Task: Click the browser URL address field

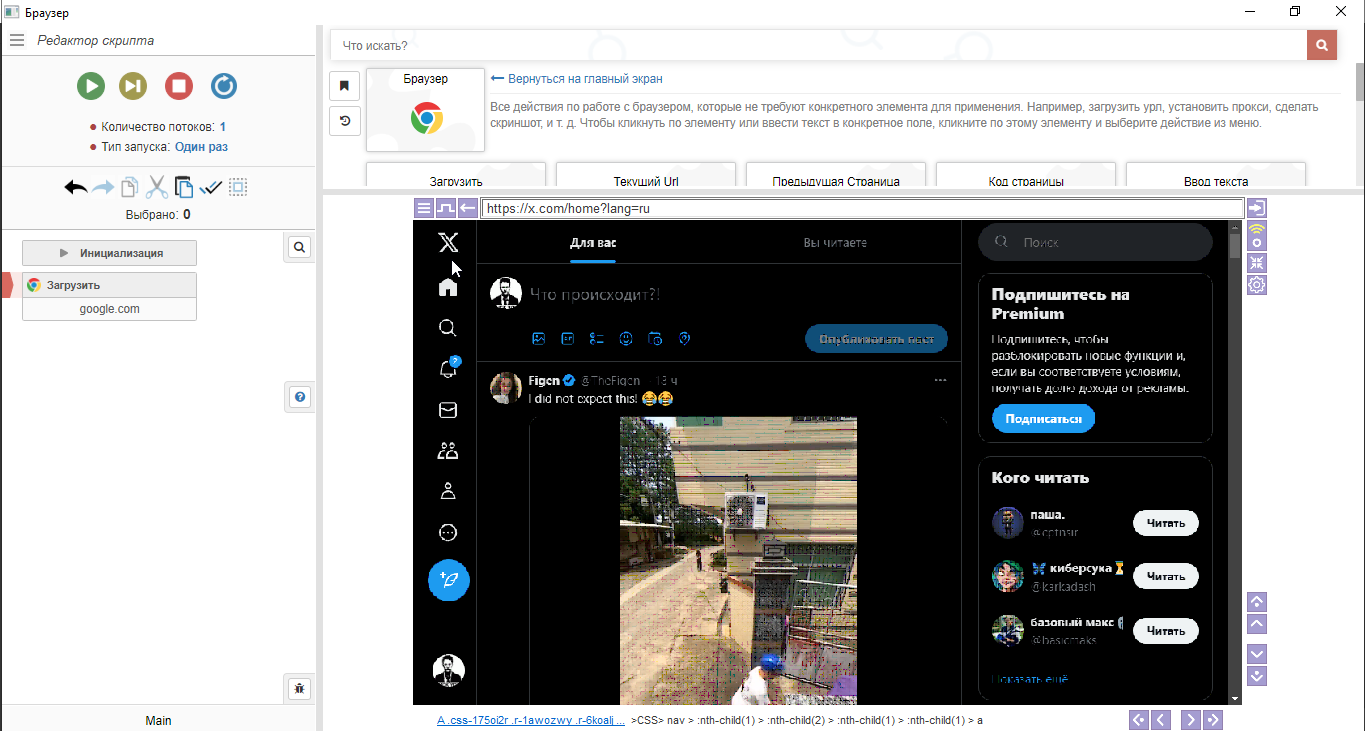Action: click(x=860, y=209)
